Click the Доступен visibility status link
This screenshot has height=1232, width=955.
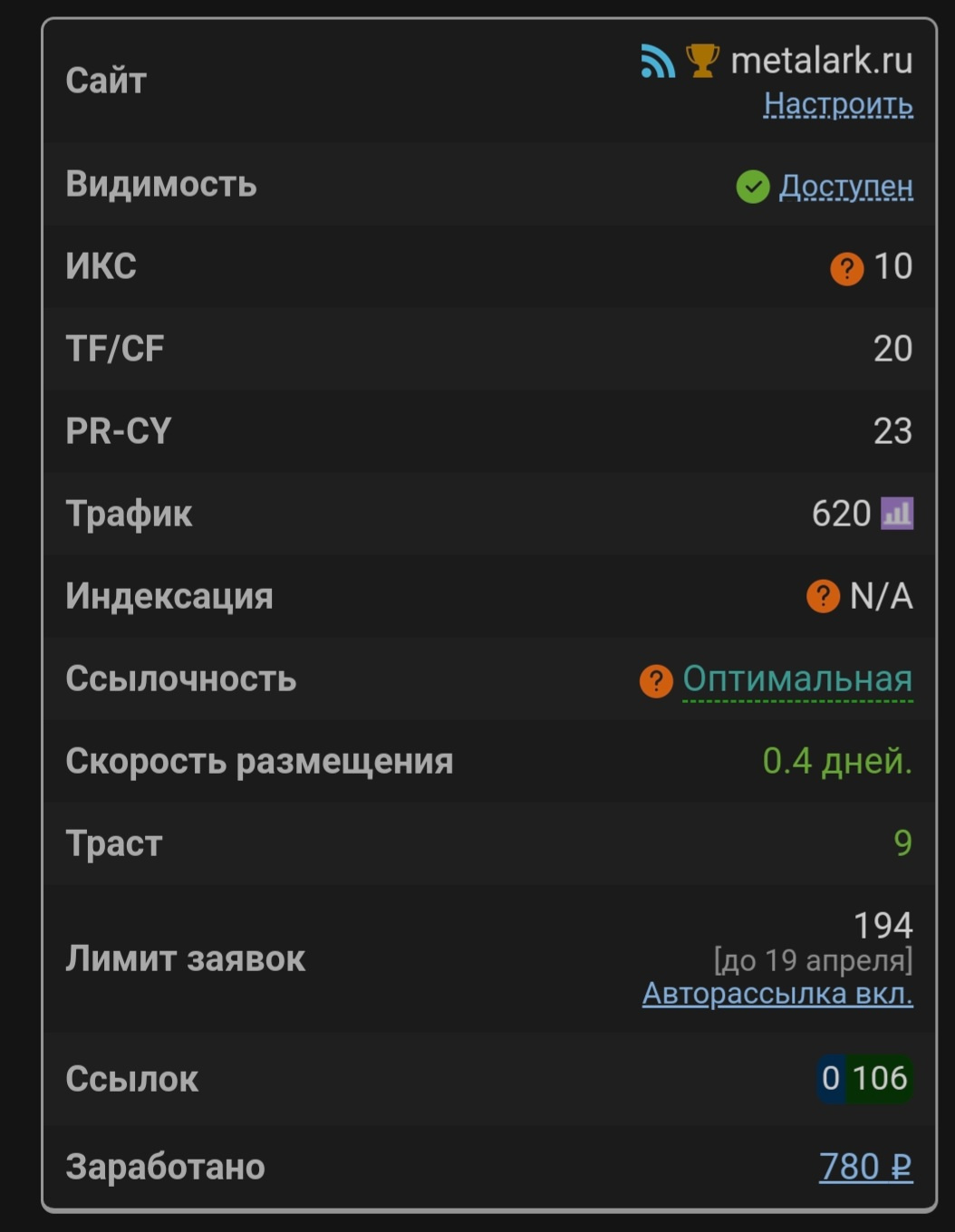tap(846, 186)
